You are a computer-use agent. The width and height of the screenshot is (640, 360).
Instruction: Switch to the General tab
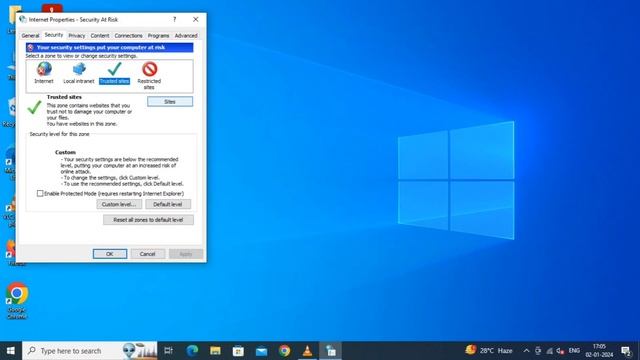pyautogui.click(x=30, y=36)
